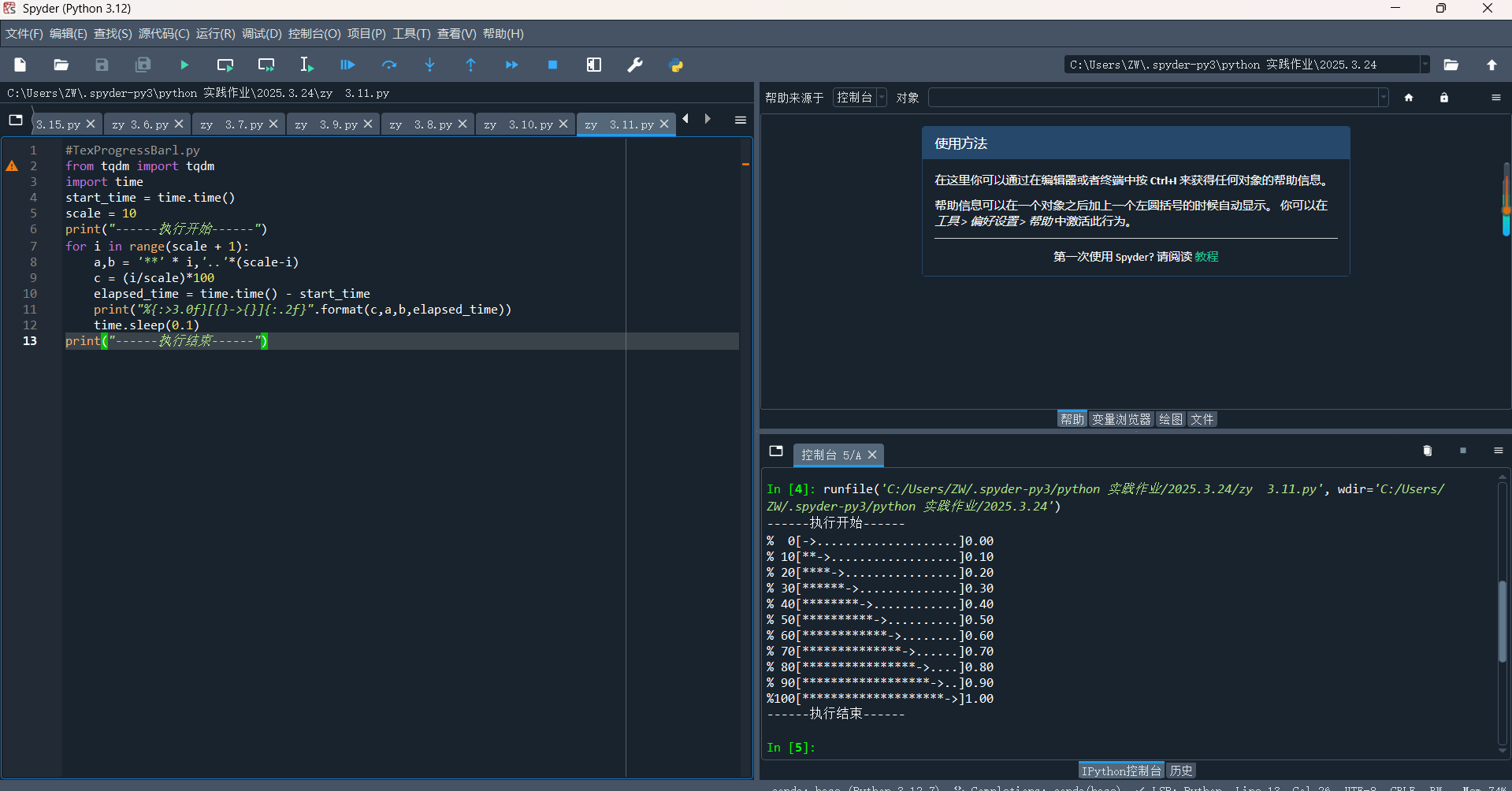This screenshot has width=1512, height=791.
Task: Click the help object input field
Action: point(1153,98)
